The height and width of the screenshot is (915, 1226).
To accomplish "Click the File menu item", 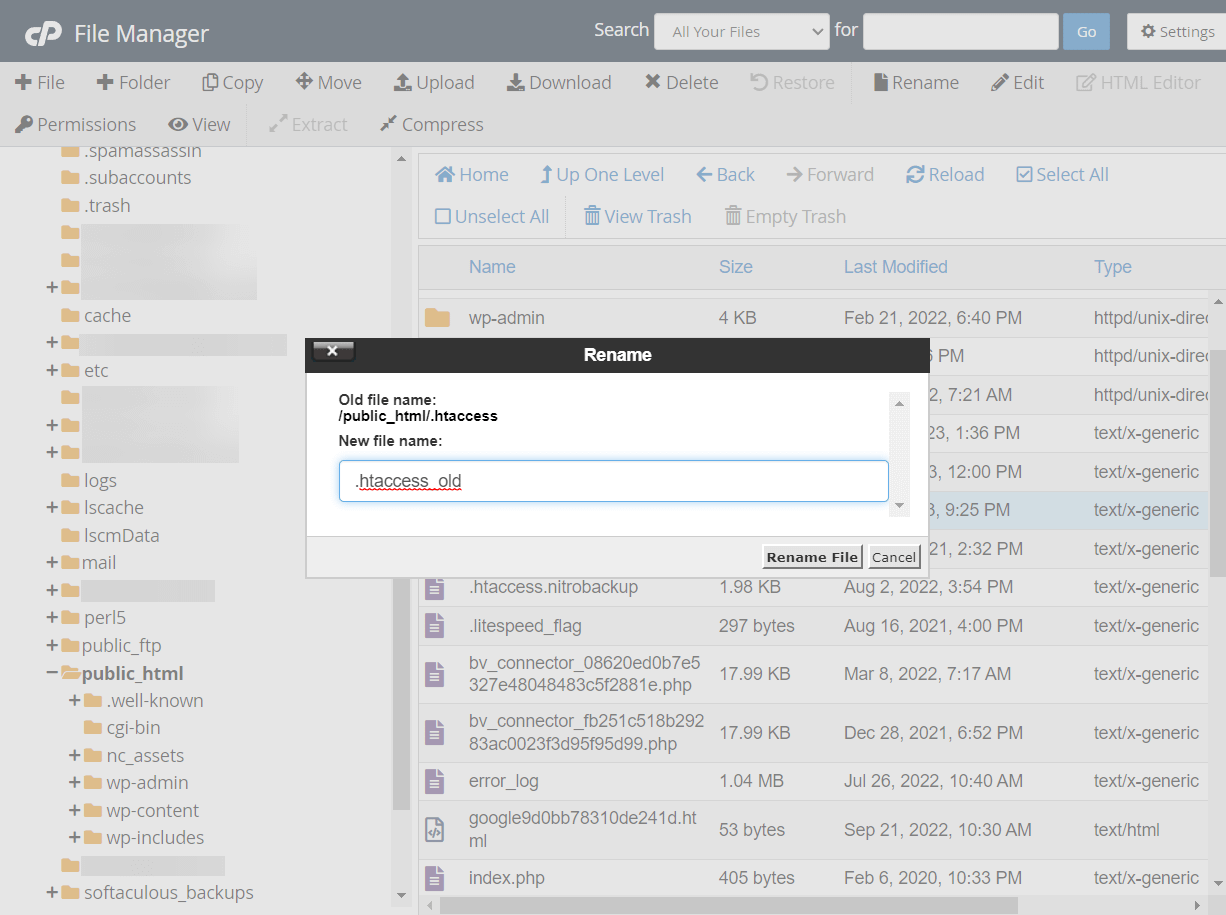I will pos(40,82).
